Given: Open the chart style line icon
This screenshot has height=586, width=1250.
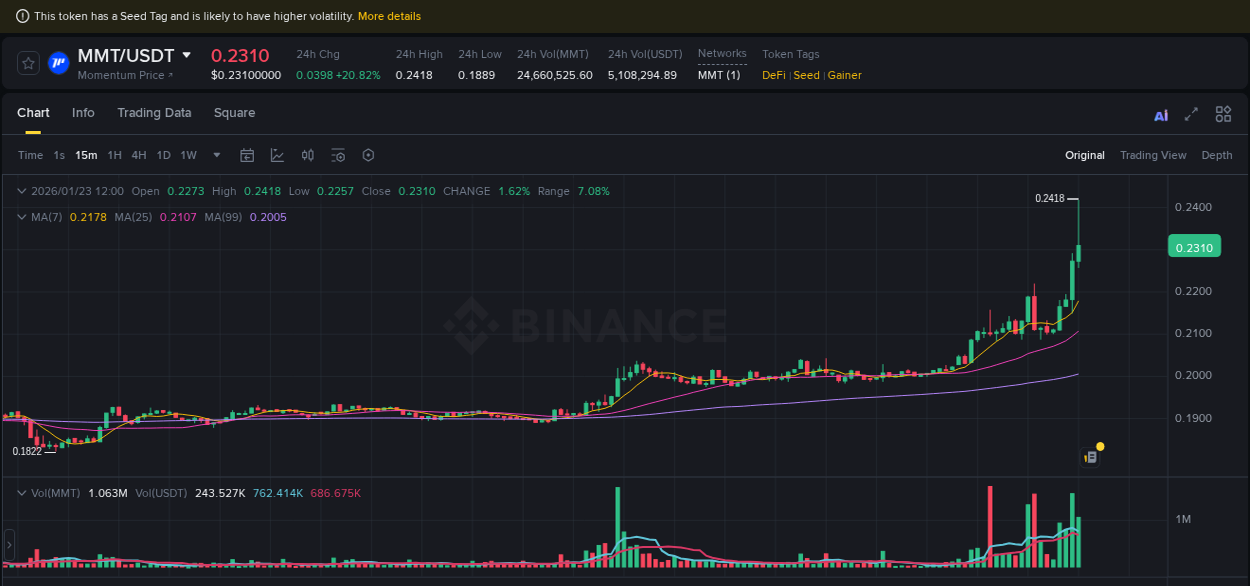Looking at the screenshot, I should tap(275, 155).
